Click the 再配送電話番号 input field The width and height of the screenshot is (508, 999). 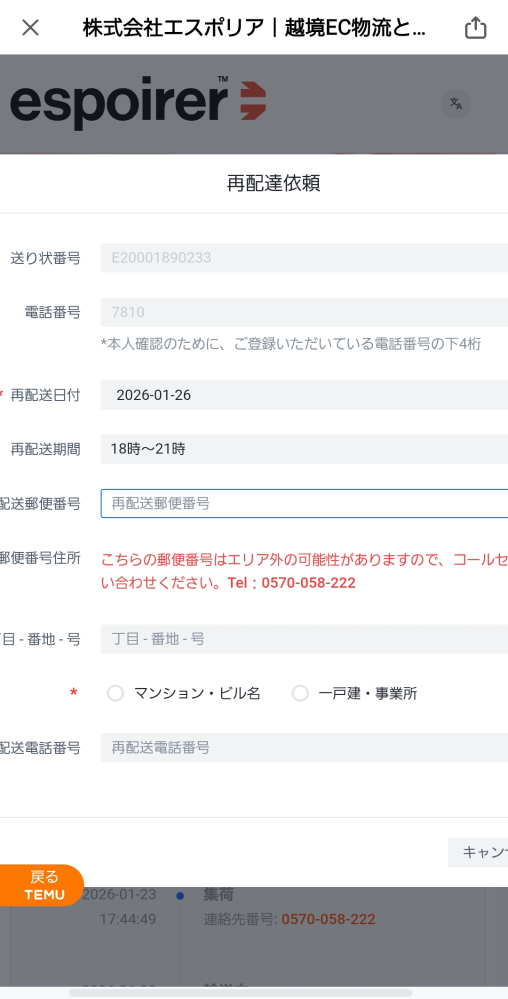[x=304, y=747]
